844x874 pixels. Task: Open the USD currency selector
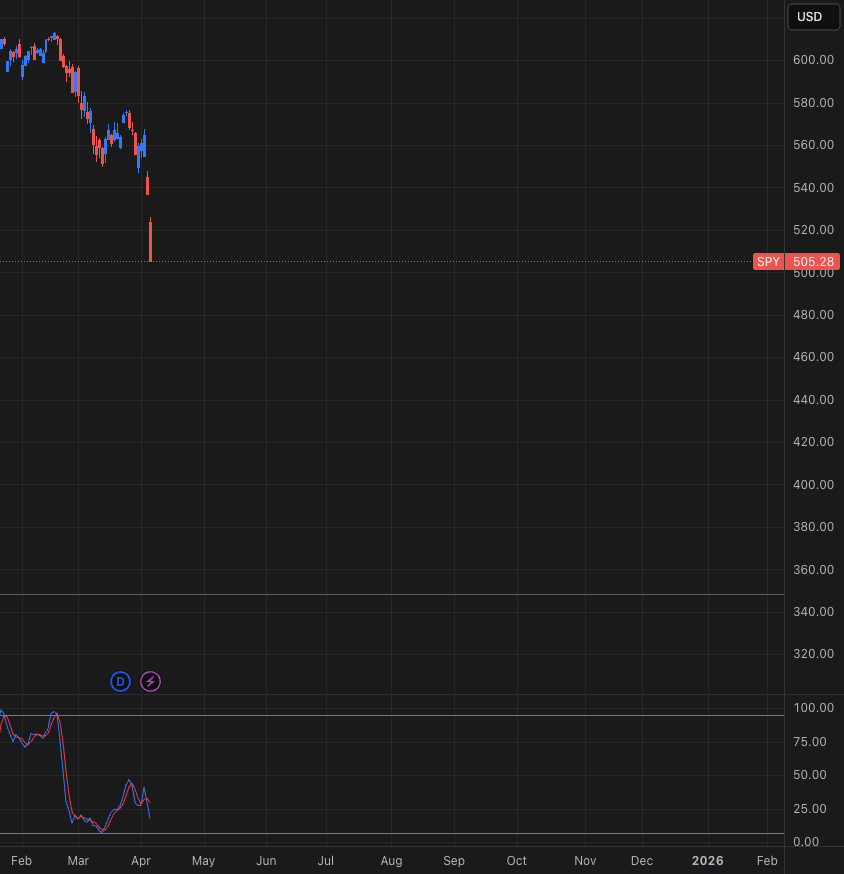pyautogui.click(x=813, y=17)
